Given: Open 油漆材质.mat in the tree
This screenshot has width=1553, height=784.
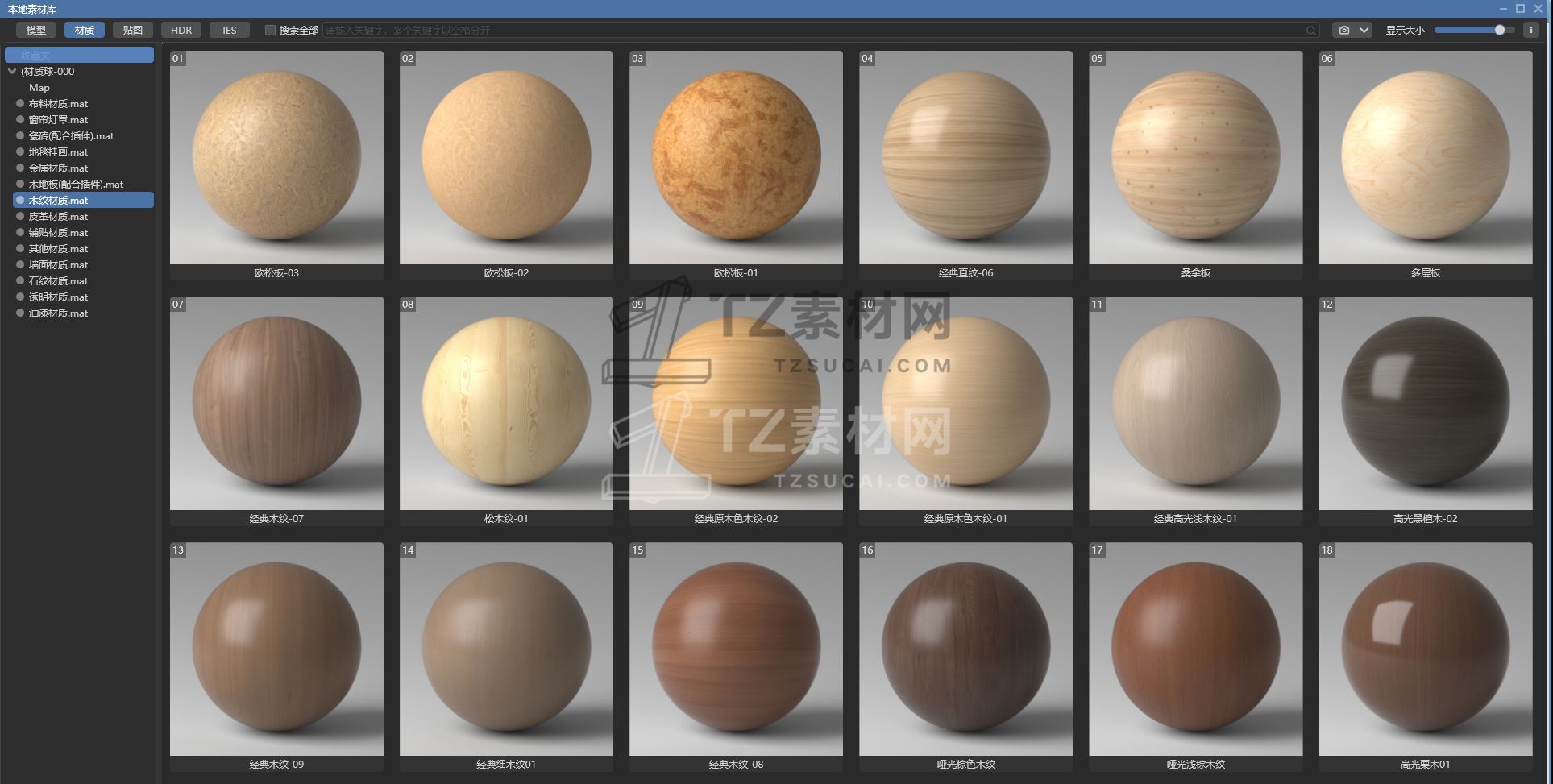Looking at the screenshot, I should pyautogui.click(x=58, y=313).
